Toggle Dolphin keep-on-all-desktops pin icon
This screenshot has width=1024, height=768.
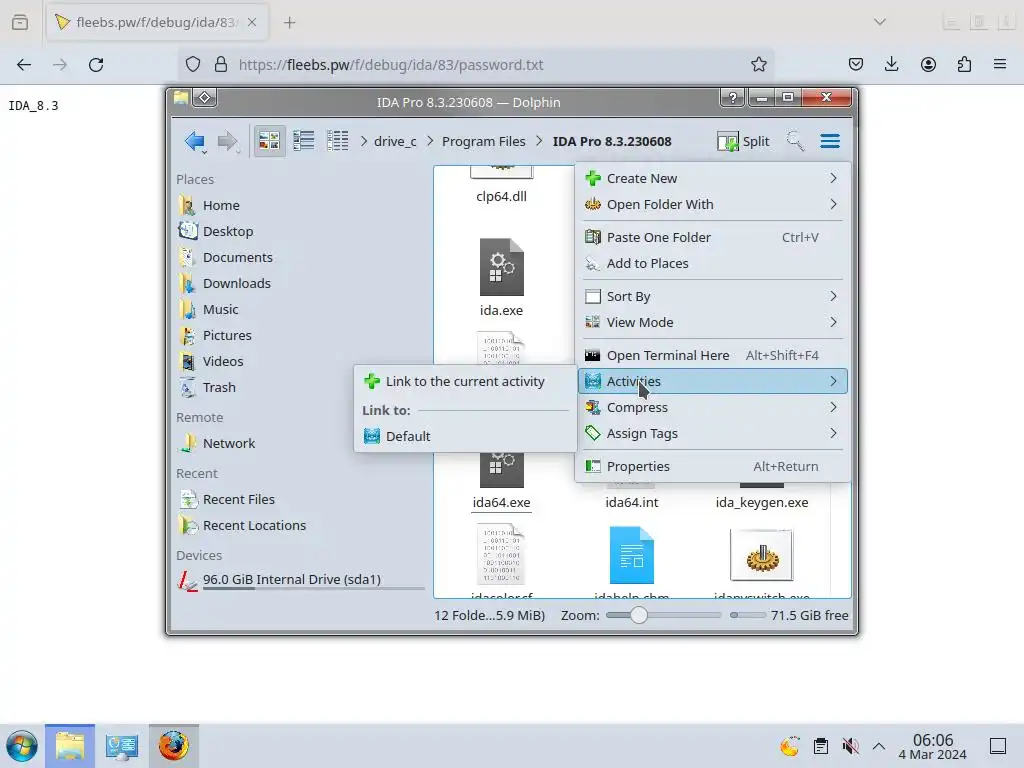[204, 98]
